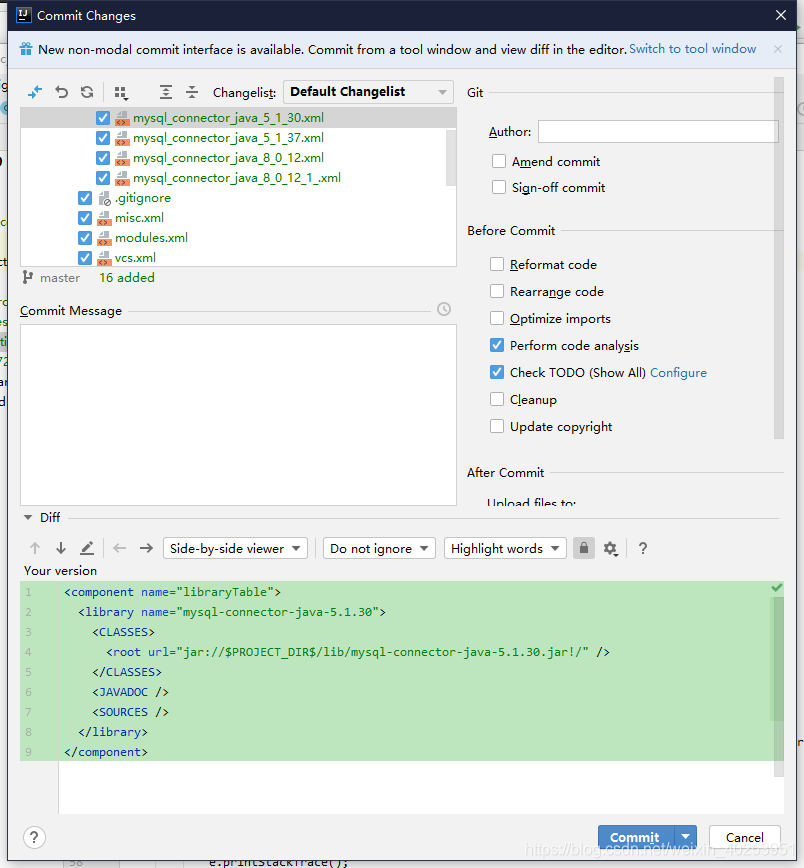Disable the Perform code analysis checkbox

coord(497,345)
